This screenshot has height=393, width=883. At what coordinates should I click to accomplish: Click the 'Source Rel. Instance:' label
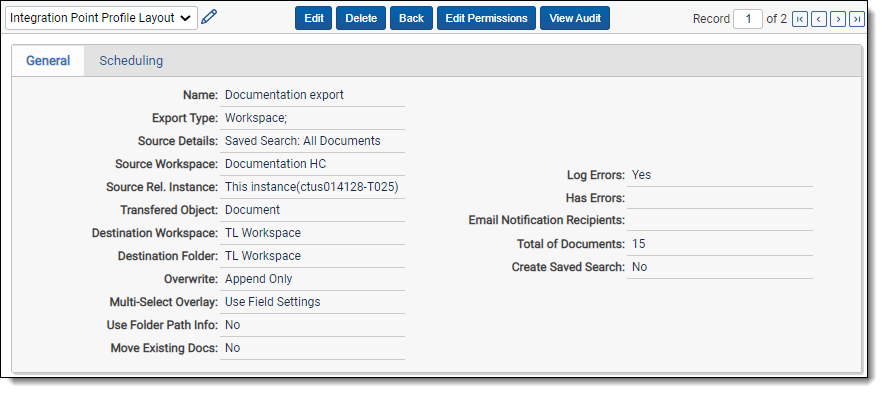pyautogui.click(x=162, y=187)
